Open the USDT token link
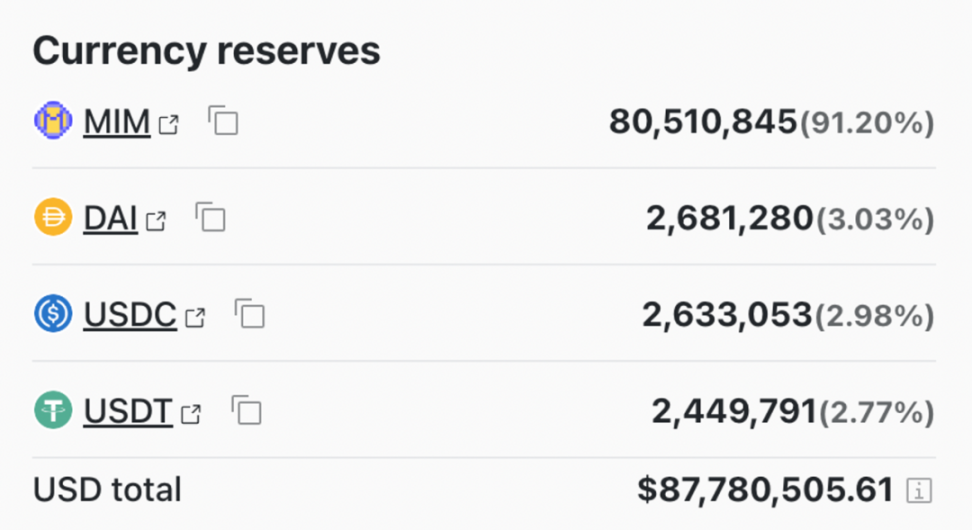Viewport: 972px width, 530px height. (128, 411)
